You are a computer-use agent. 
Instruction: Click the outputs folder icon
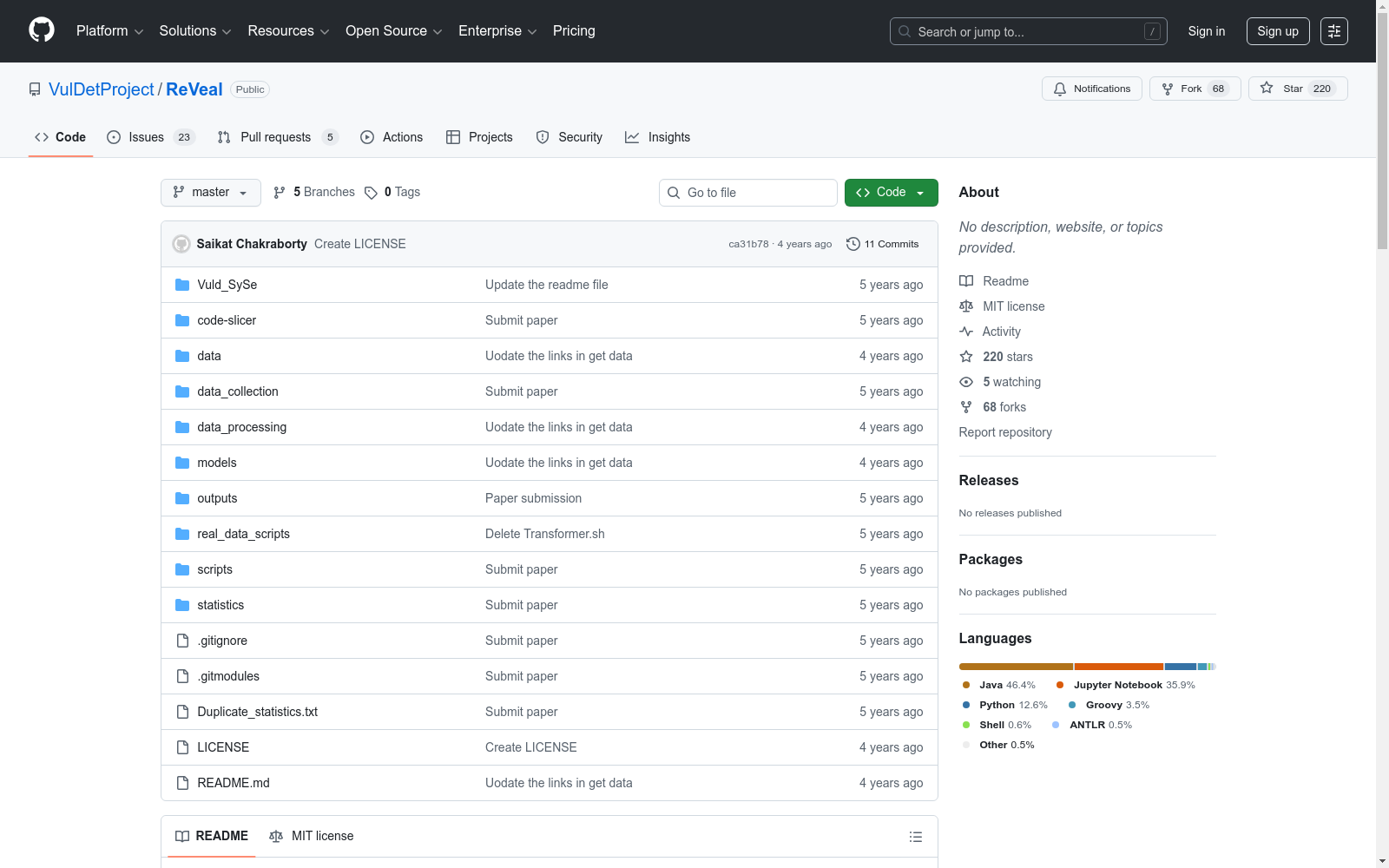tap(182, 498)
